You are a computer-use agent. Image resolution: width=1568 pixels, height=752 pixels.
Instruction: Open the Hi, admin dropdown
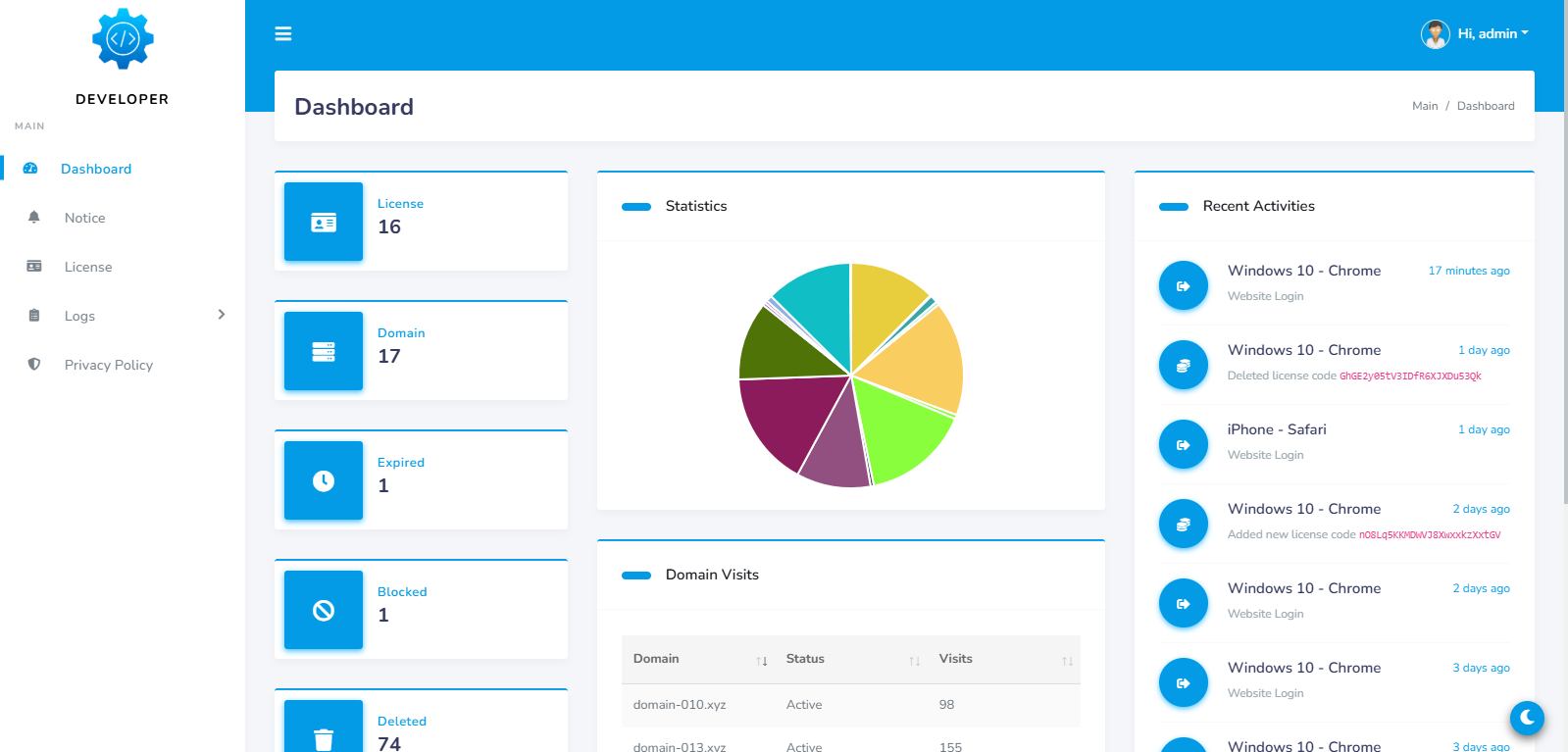click(1492, 33)
